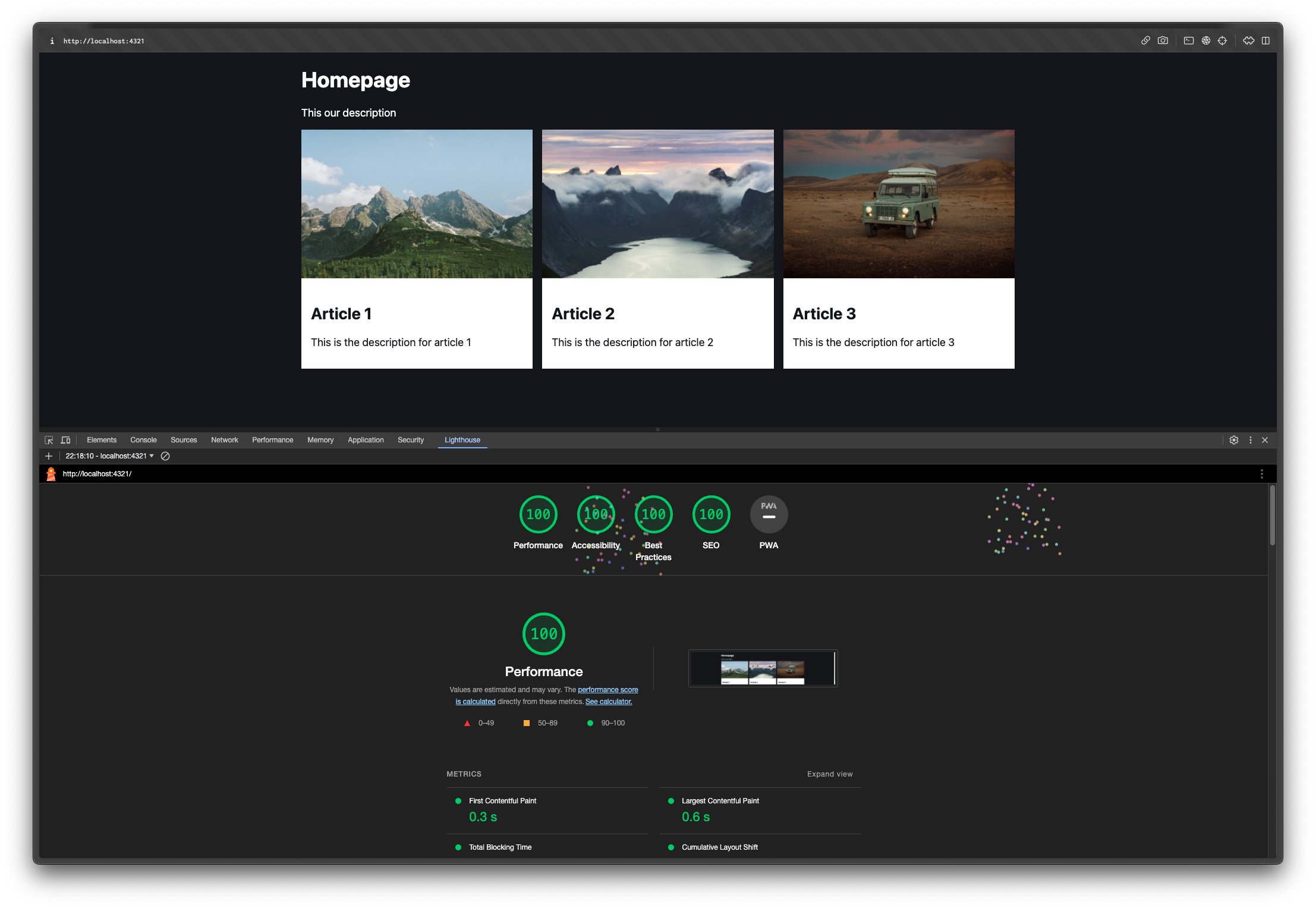Click the inspect element icon in DevTools
The height and width of the screenshot is (908, 1316).
(x=49, y=440)
